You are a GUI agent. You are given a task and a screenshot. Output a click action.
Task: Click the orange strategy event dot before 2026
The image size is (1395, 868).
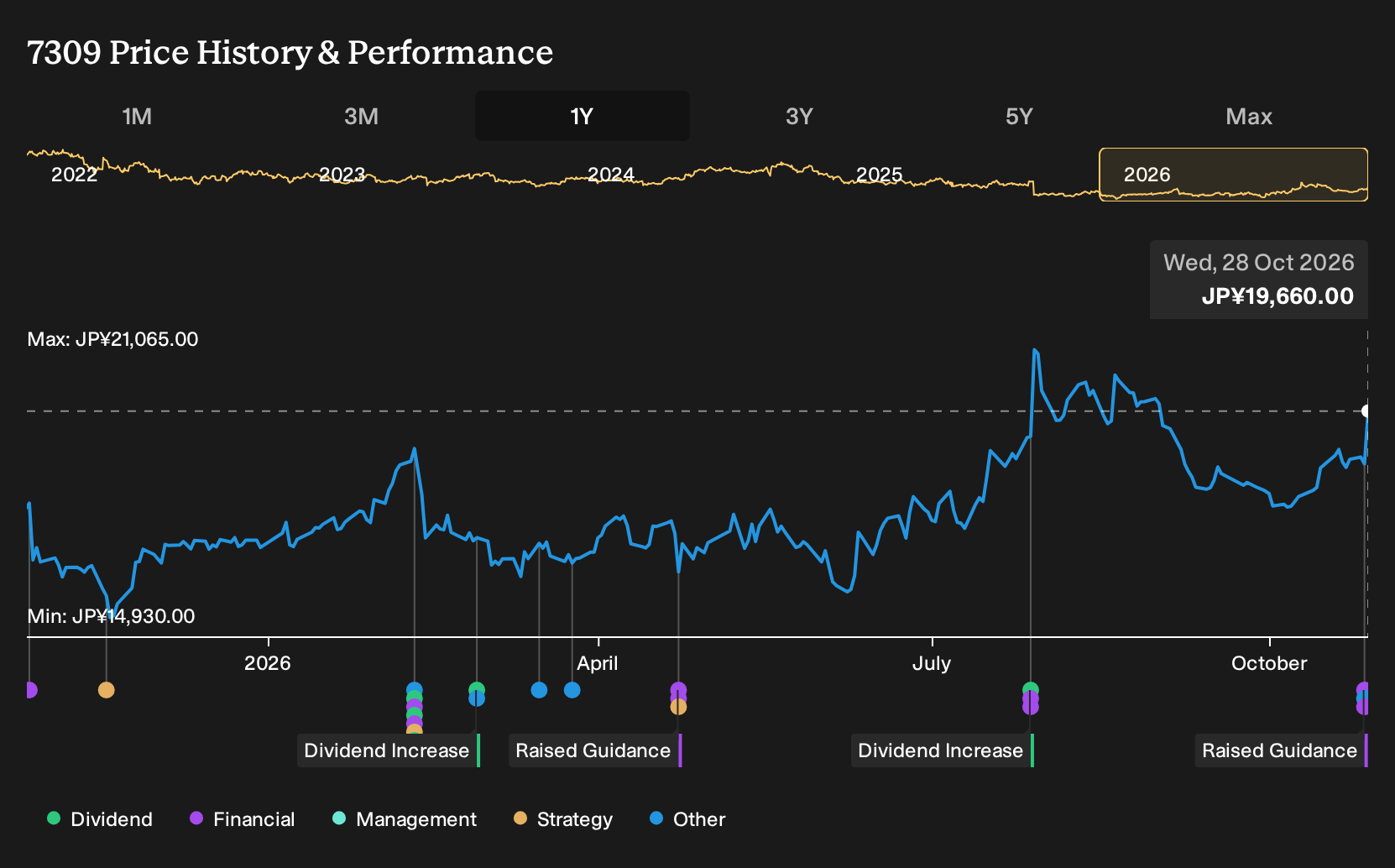point(106,690)
